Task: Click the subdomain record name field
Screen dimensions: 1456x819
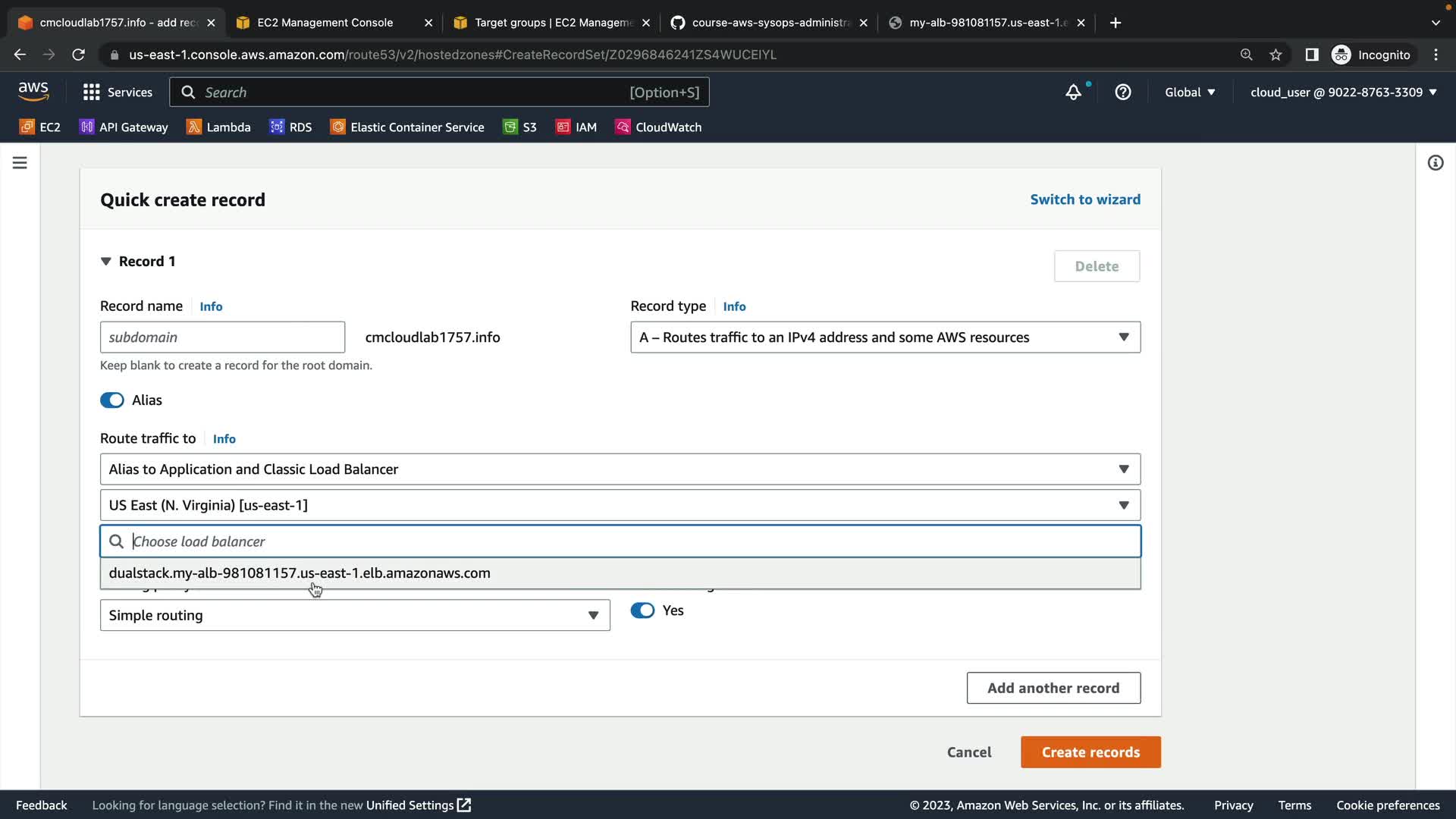Action: tap(222, 337)
